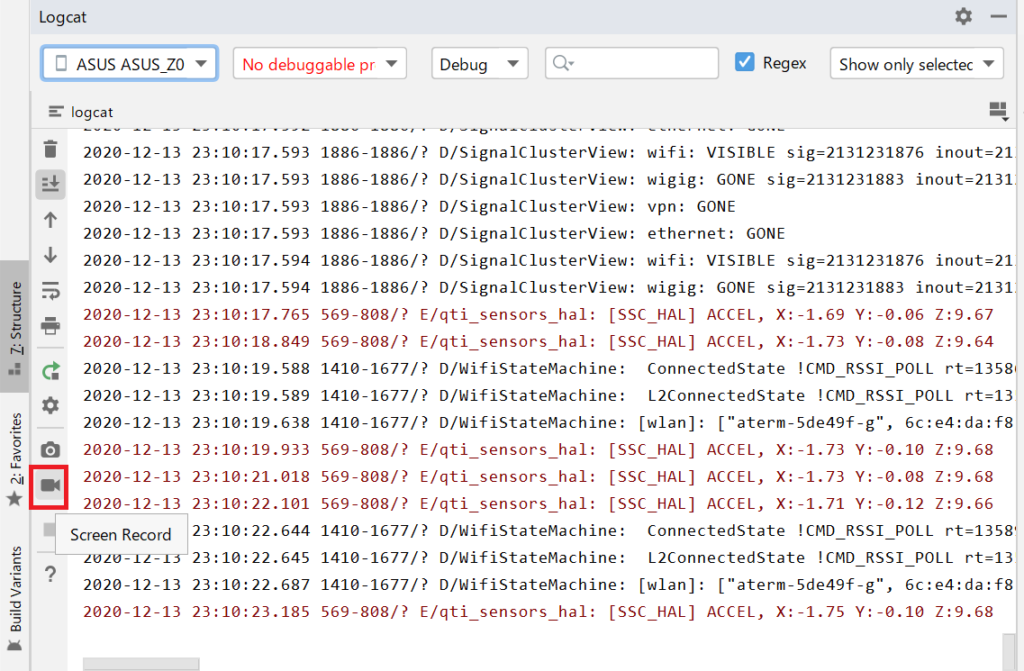Screen dimensions: 1024x671
Task: Print the logcat output
Action: 50,325
